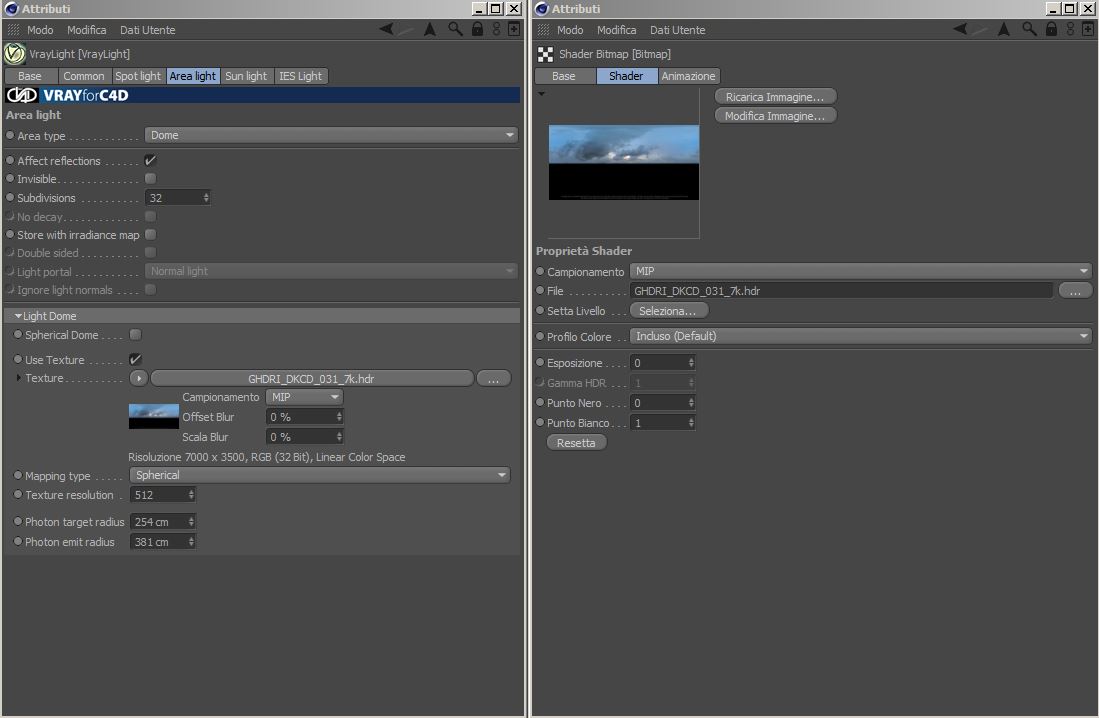This screenshot has width=1099, height=718.
Task: Open search magnifier in left Attributi toolbar
Action: click(x=456, y=29)
